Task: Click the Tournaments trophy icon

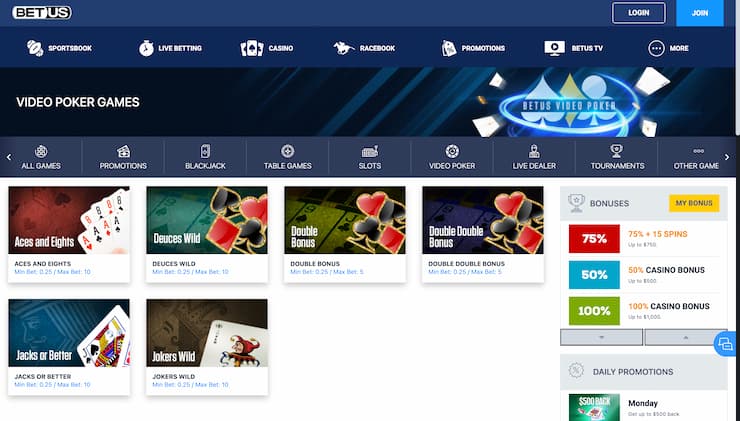Action: pyautogui.click(x=616, y=151)
